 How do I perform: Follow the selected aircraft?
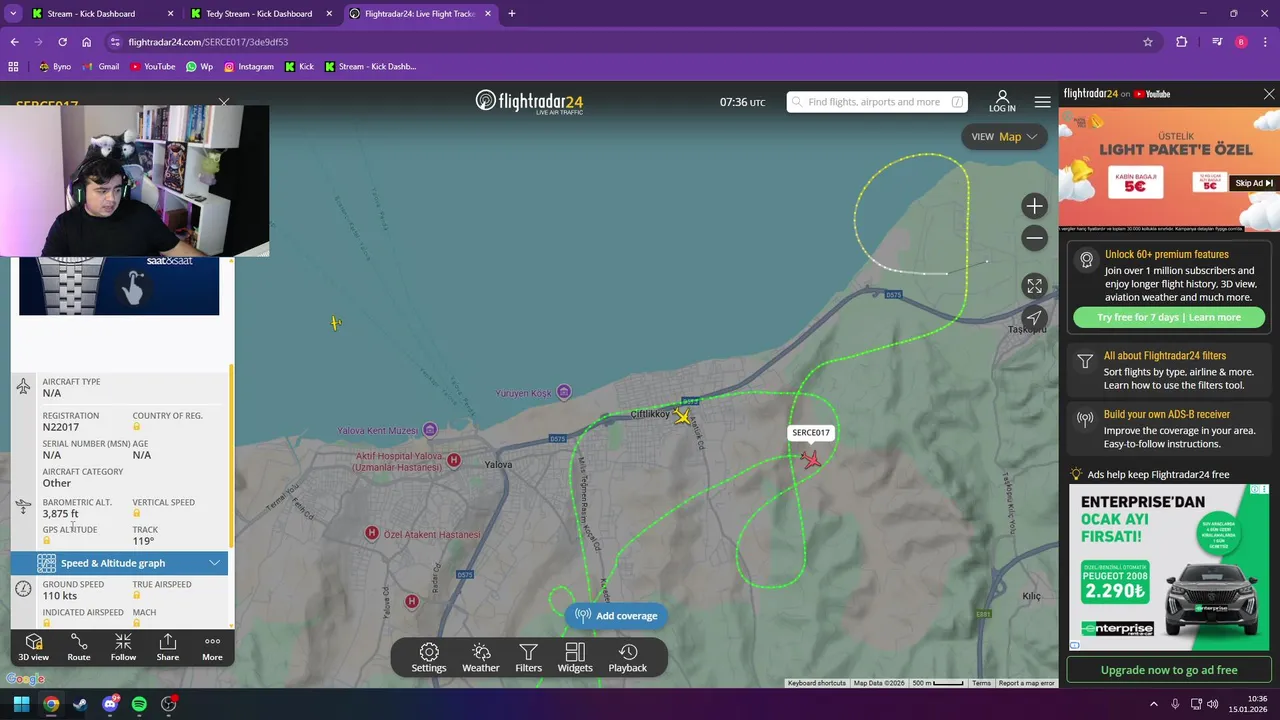pyautogui.click(x=123, y=647)
